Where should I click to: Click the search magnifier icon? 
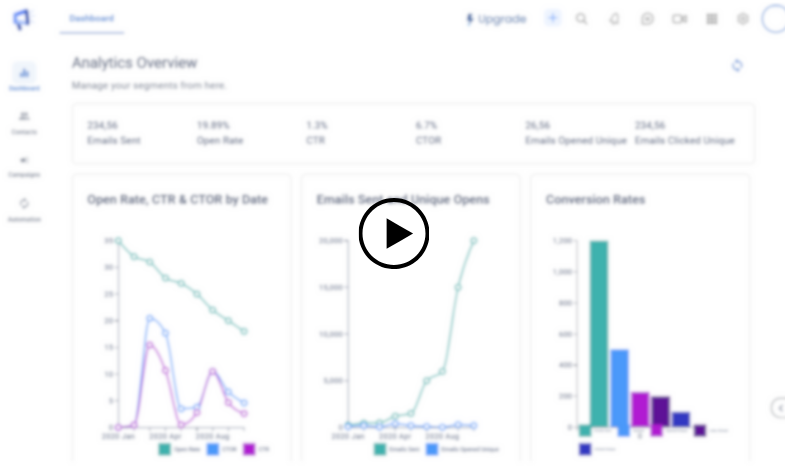[x=582, y=19]
